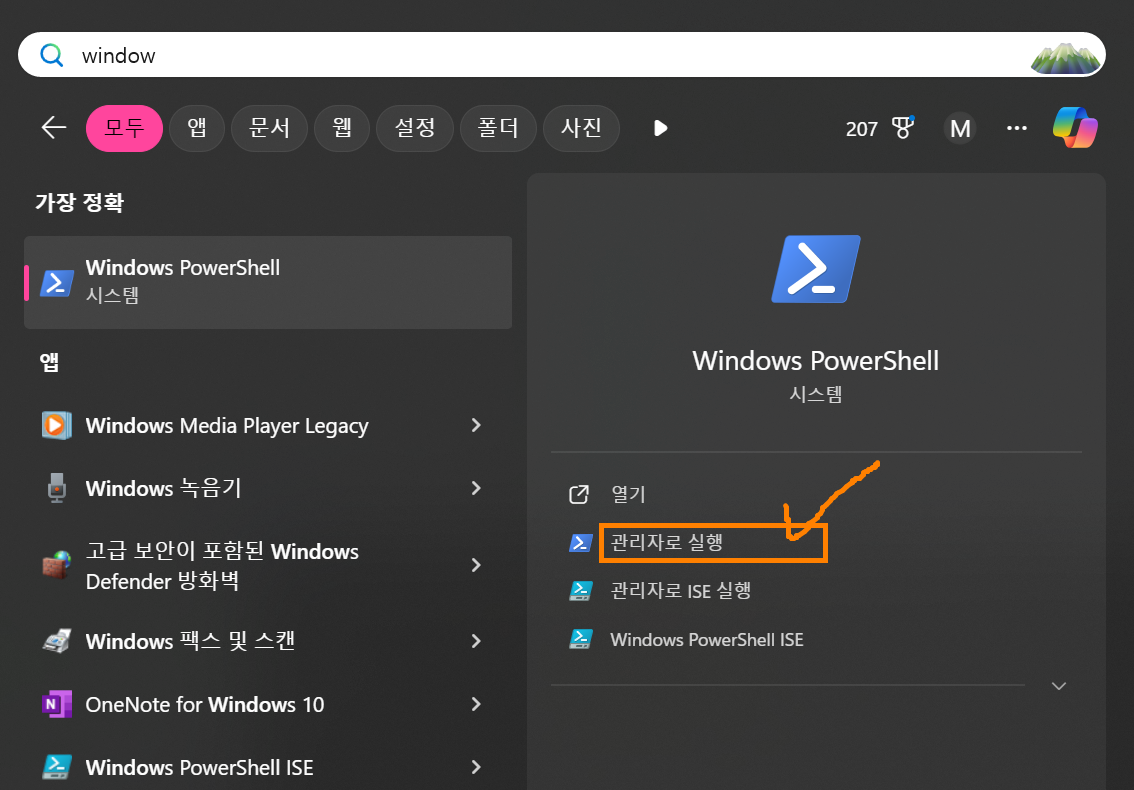The image size is (1134, 790).
Task: Click the Windows 팩스 및 스캔 label
Action: 190,641
